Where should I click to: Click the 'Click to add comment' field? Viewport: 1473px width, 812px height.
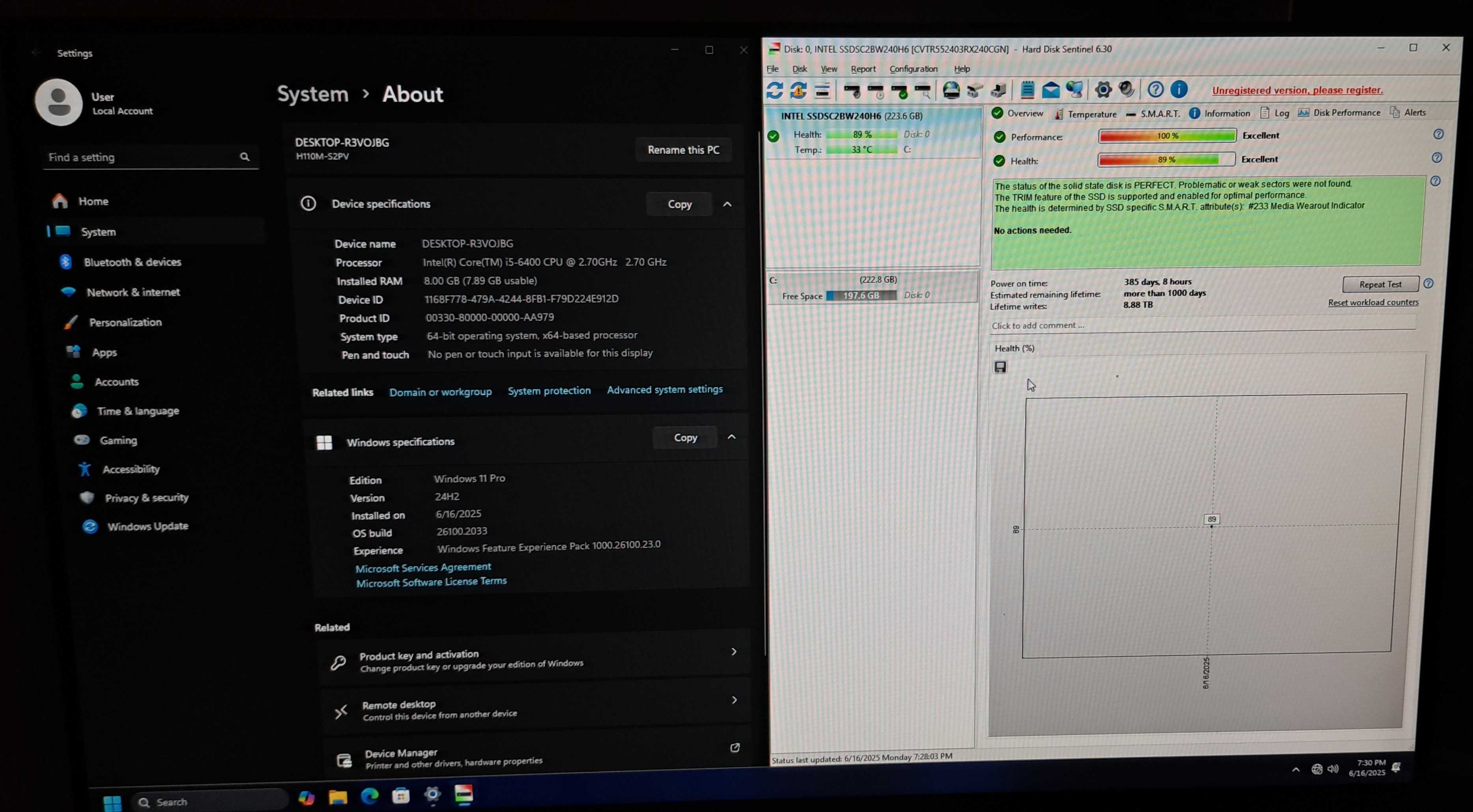click(1203, 325)
